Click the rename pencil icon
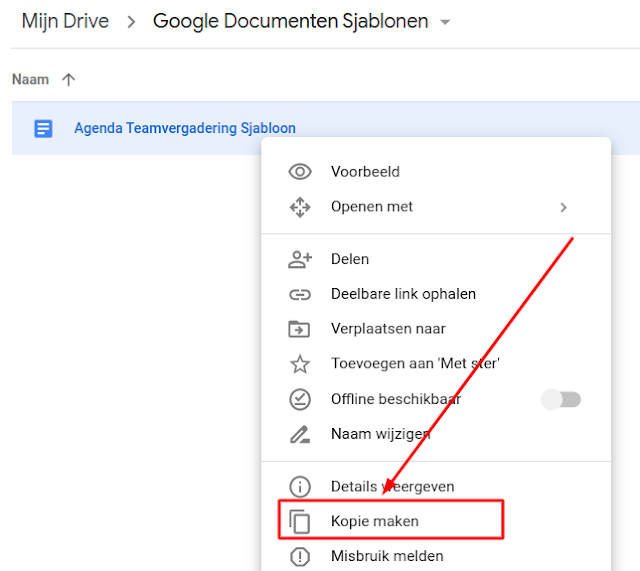640x571 pixels. (x=300, y=434)
